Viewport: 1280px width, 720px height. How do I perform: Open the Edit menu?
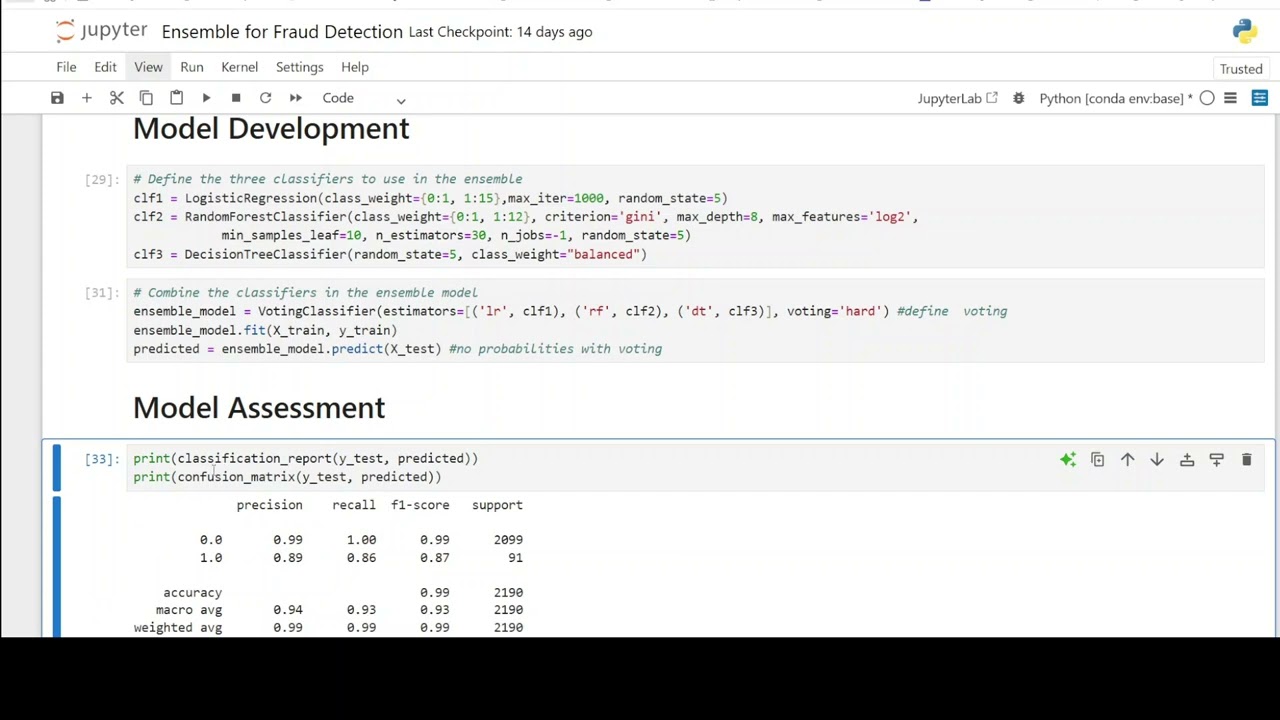105,67
